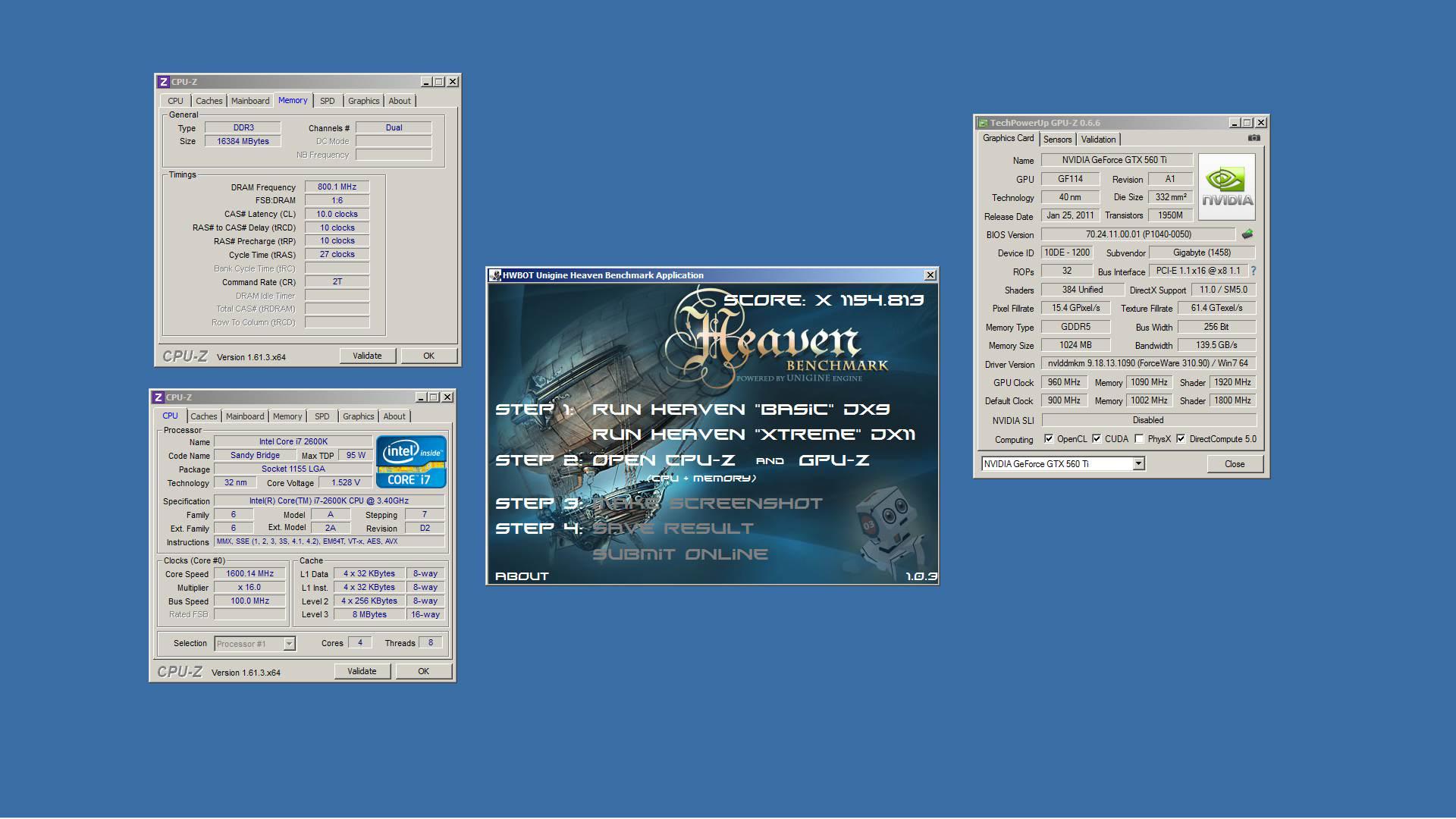Open the Graphics tab in the top CPU-Z window
This screenshot has width=1456, height=819.
tap(364, 101)
